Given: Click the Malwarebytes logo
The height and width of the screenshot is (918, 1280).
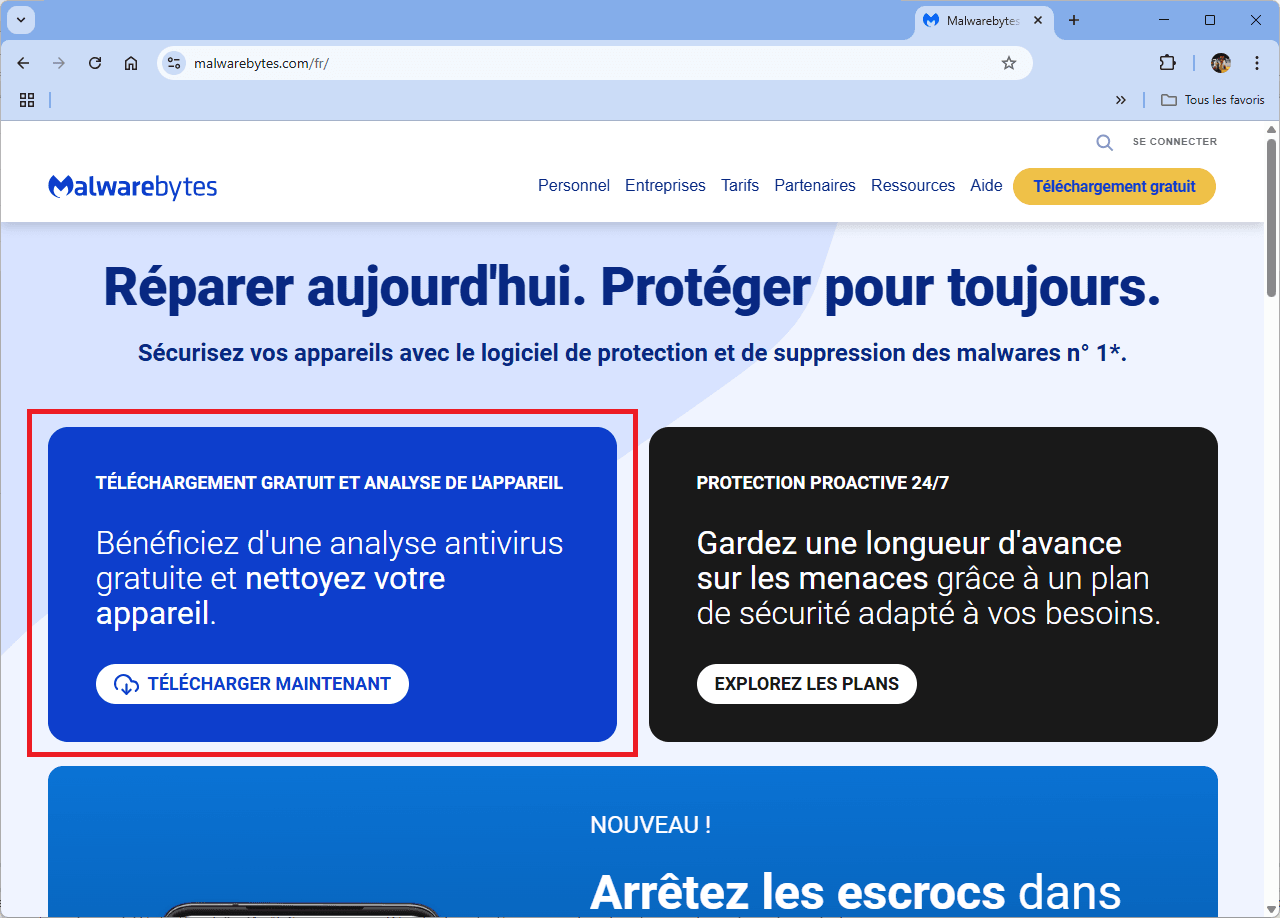Looking at the screenshot, I should [x=132, y=187].
